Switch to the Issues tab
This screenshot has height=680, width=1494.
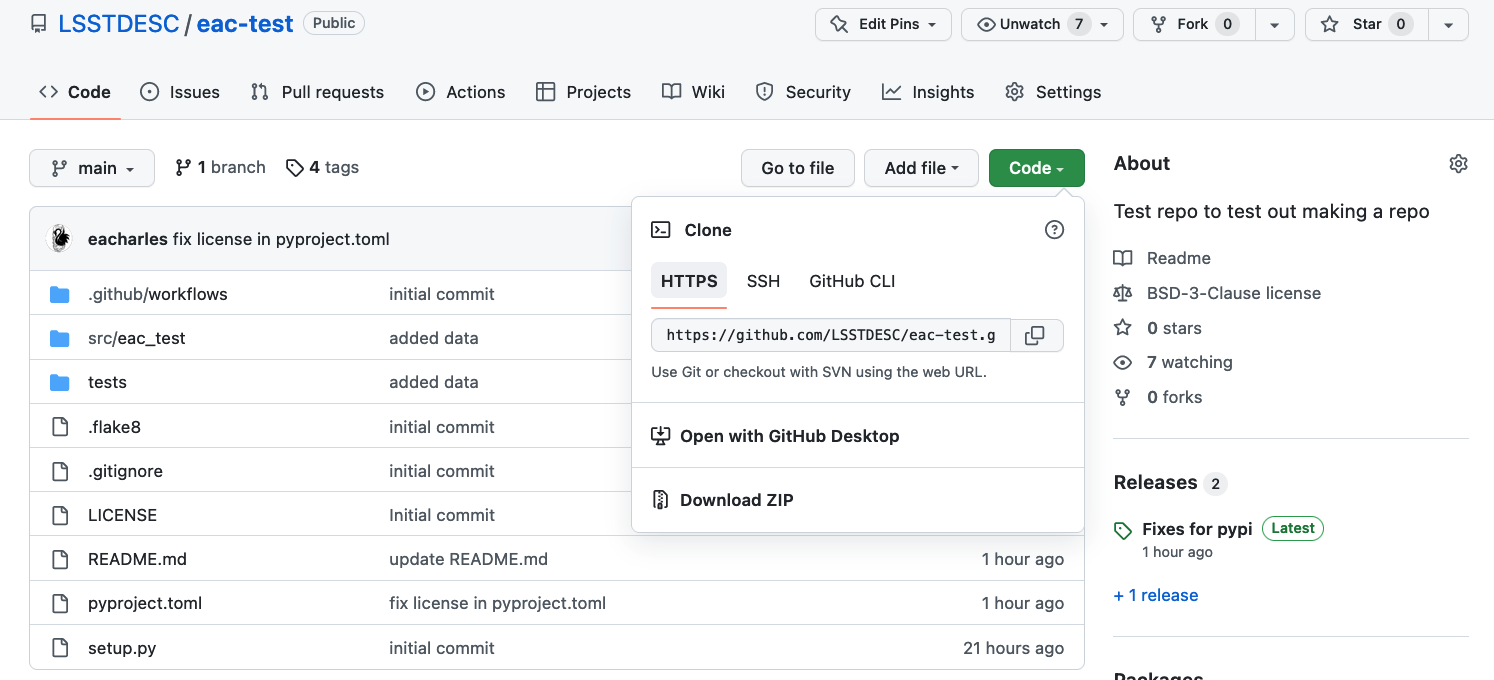[x=180, y=92]
